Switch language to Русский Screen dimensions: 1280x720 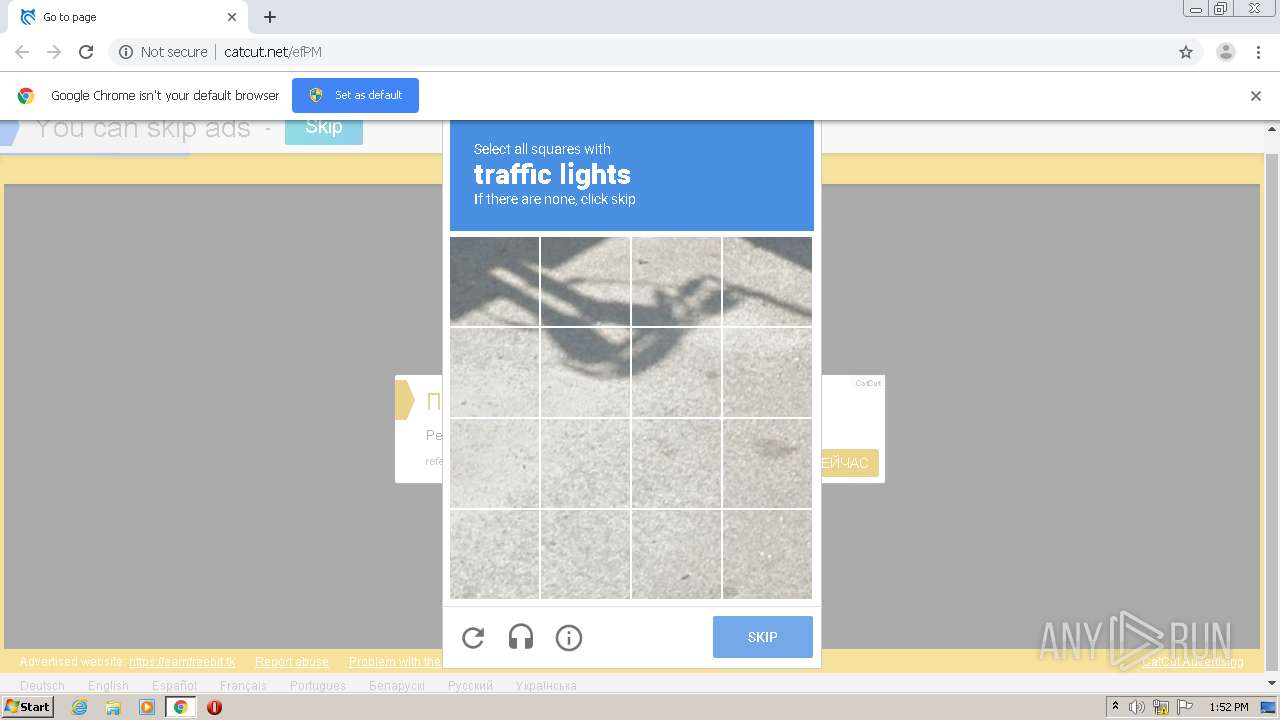pos(470,686)
